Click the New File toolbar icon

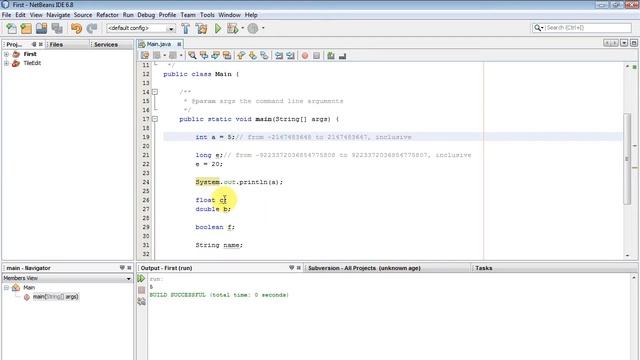click(x=11, y=28)
